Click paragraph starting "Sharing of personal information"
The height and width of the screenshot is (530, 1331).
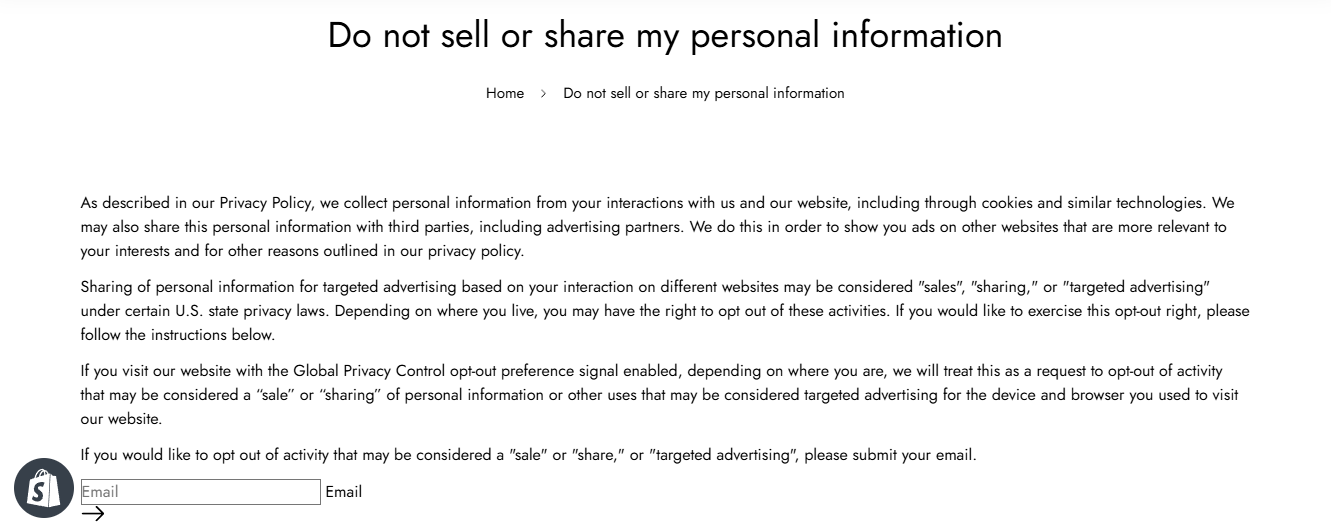click(665, 311)
